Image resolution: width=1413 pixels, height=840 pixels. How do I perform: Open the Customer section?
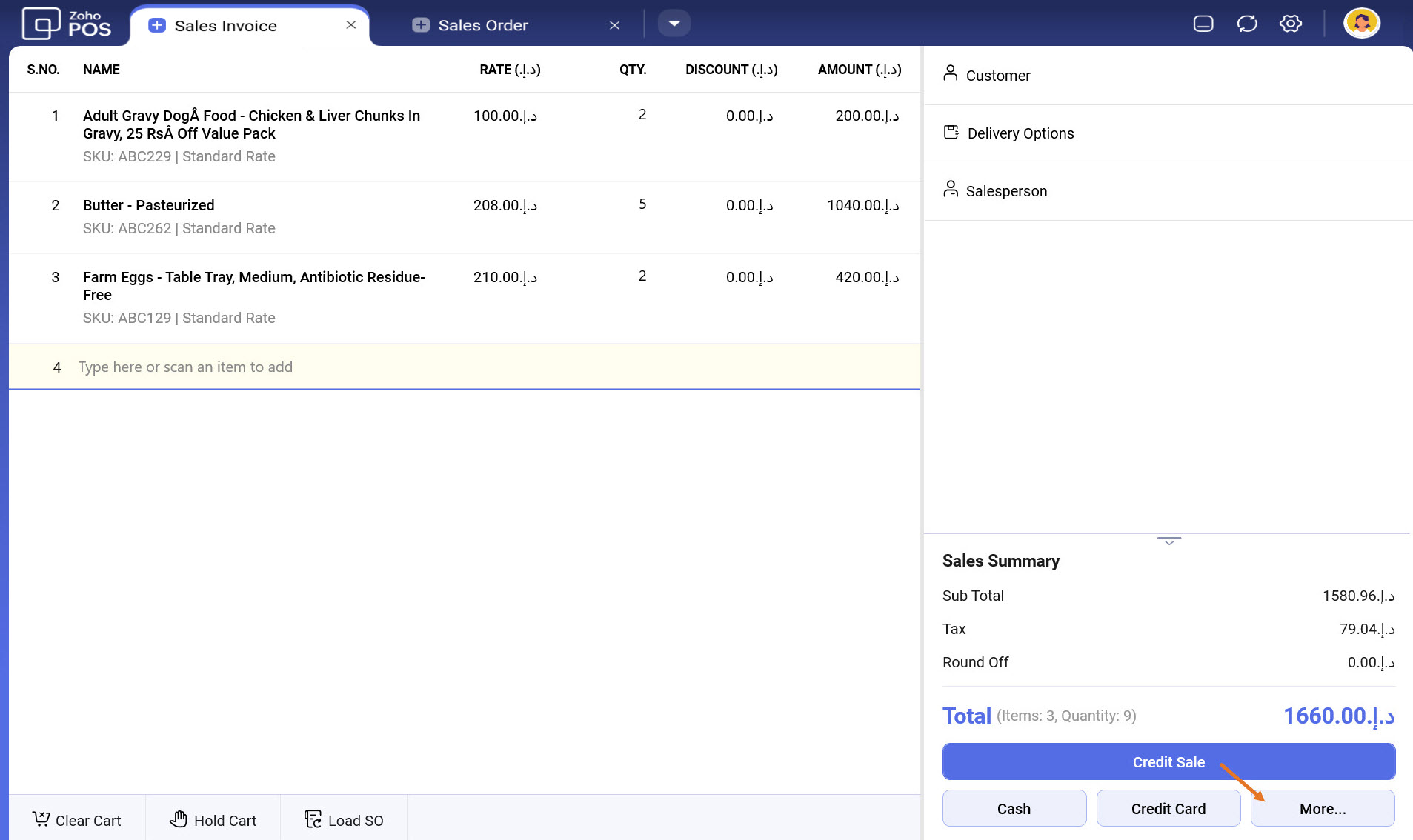[x=997, y=76]
